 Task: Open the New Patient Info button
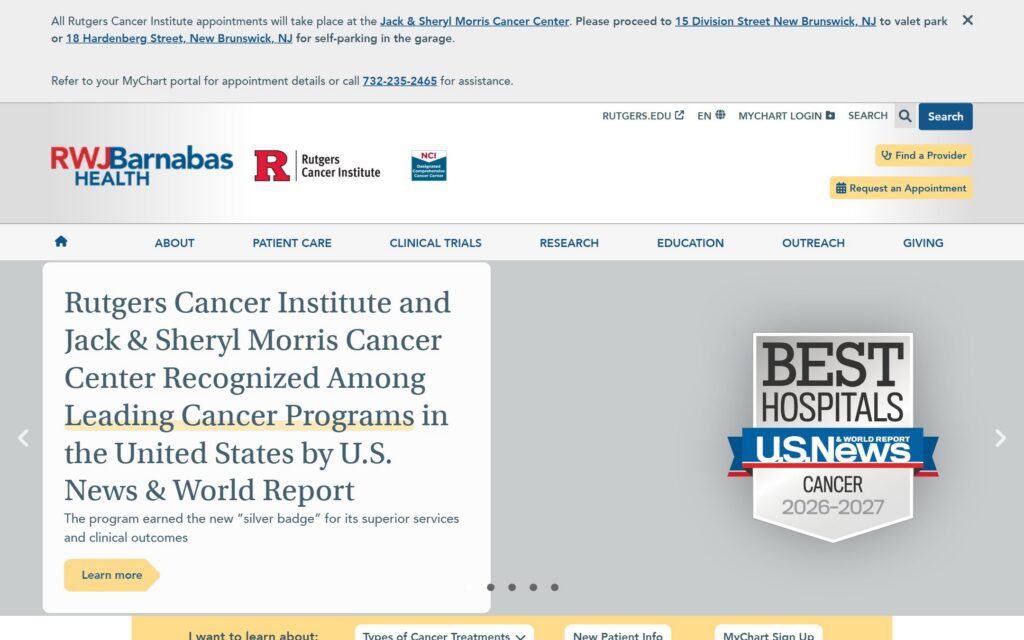[618, 635]
